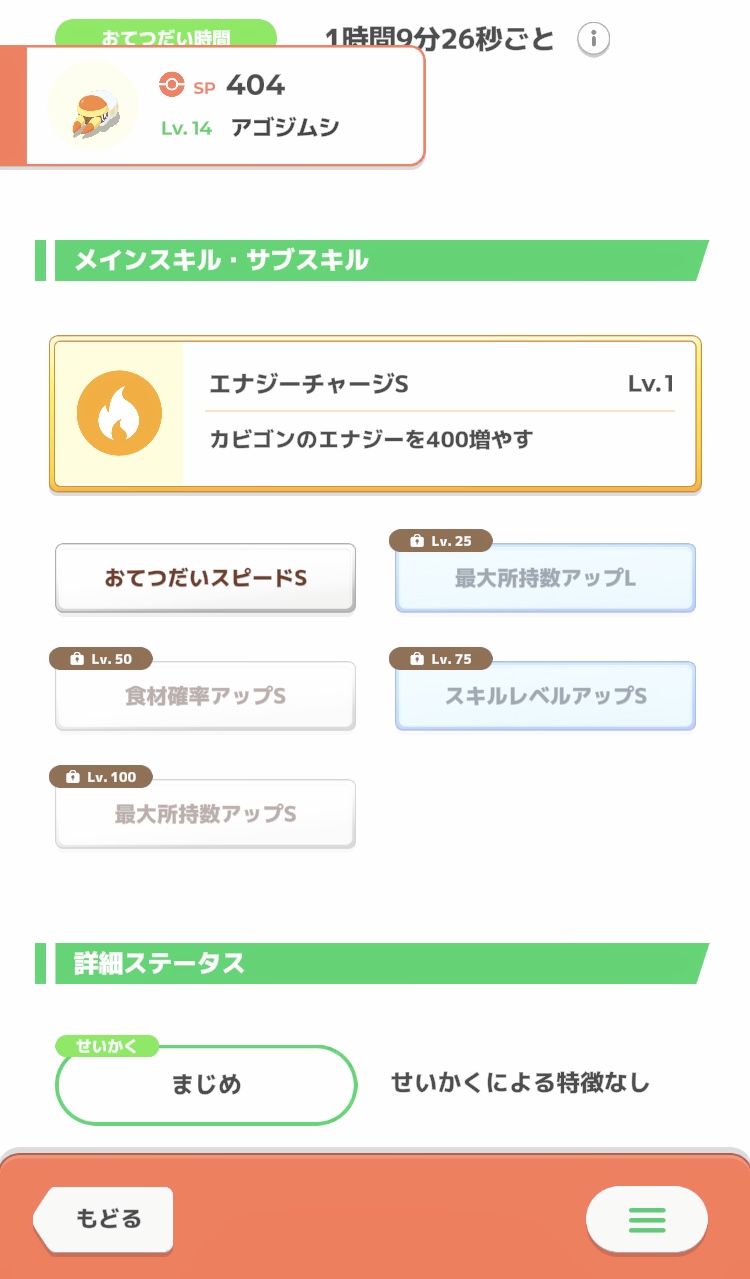Tap the おてつだい時間 green label
The height and width of the screenshot is (1279, 750).
point(166,36)
